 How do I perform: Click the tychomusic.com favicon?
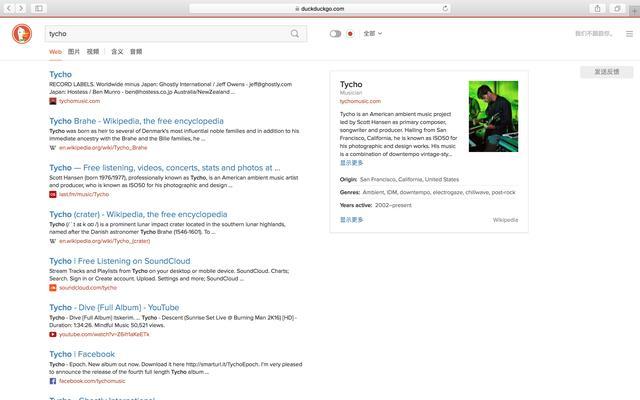coord(53,101)
